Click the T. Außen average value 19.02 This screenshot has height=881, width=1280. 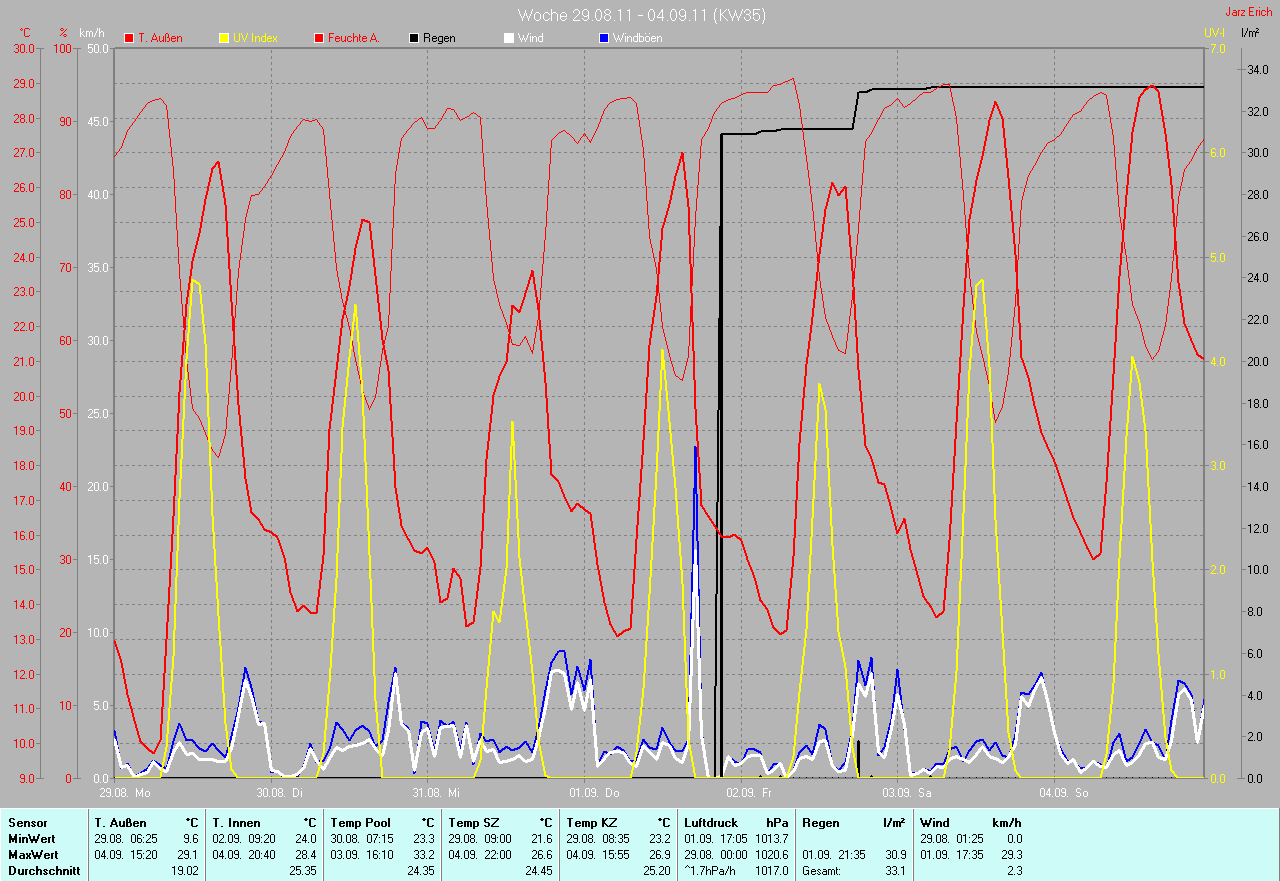point(183,871)
